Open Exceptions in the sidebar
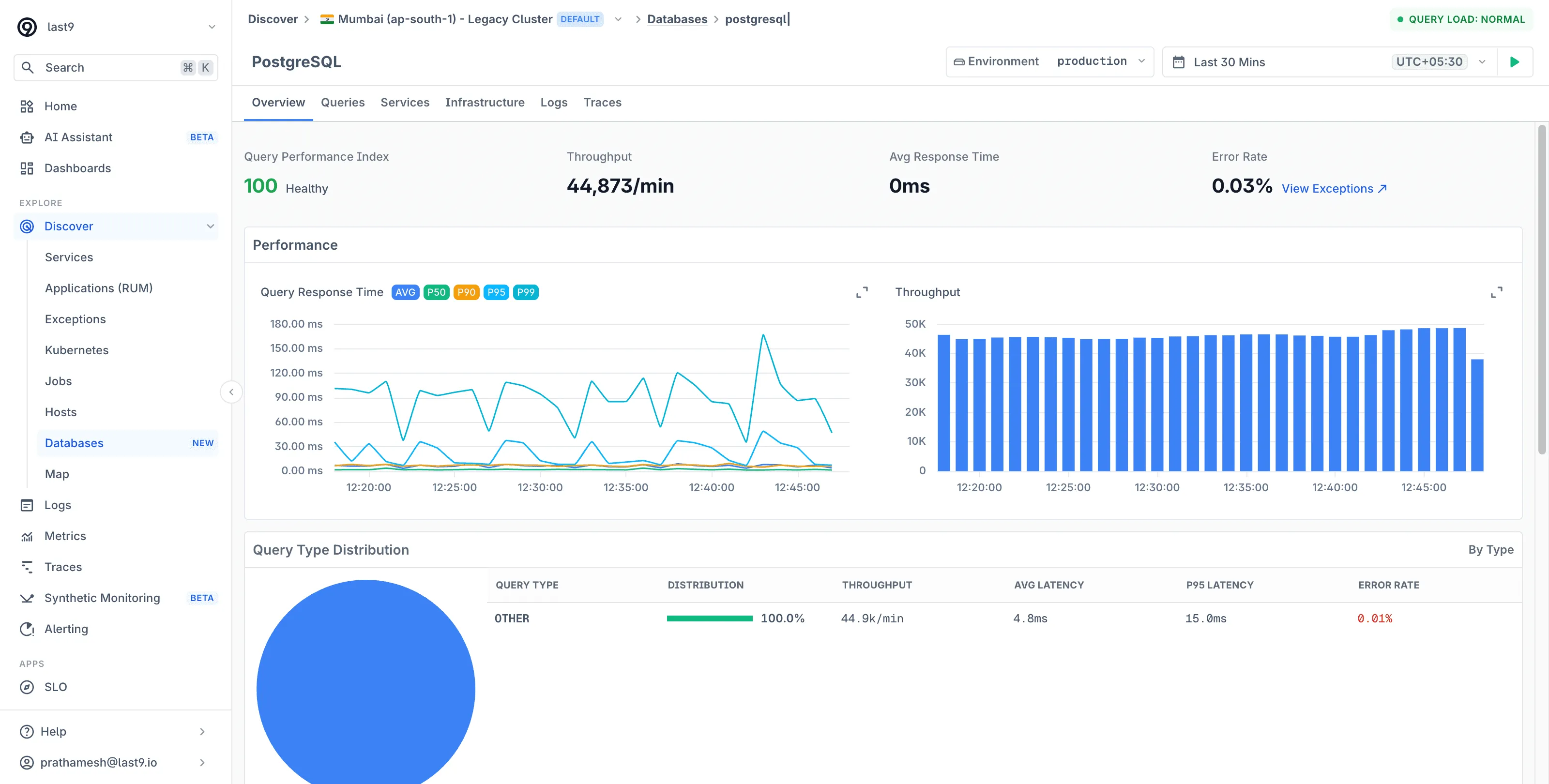This screenshot has width=1549, height=784. point(75,319)
